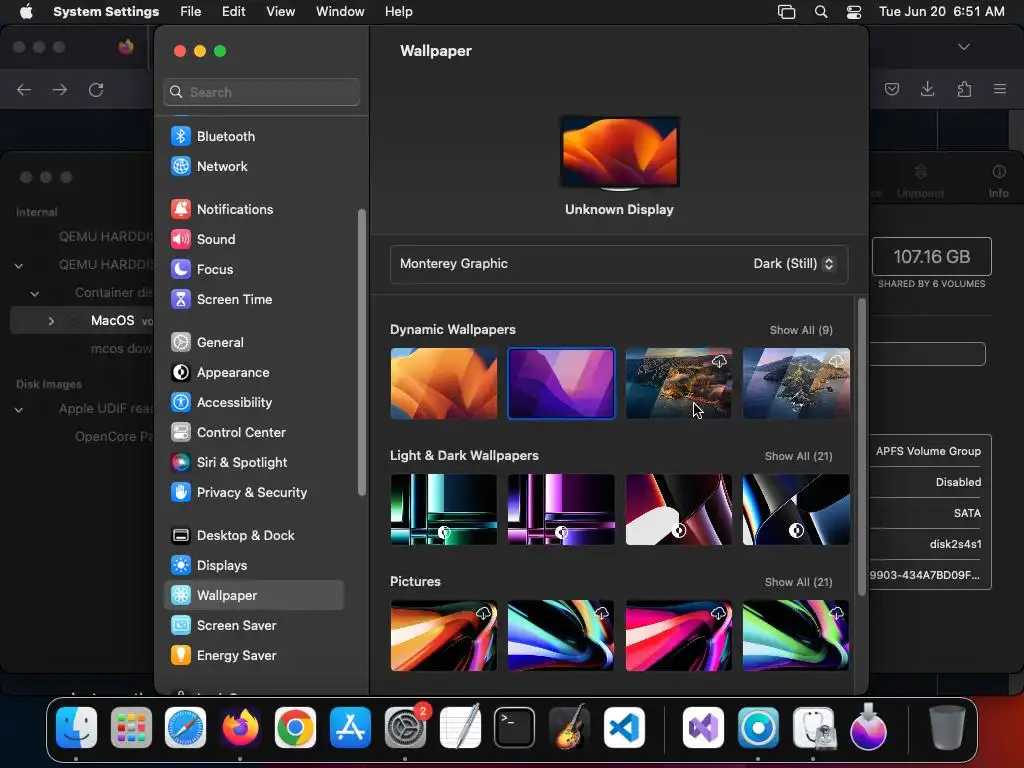Image resolution: width=1024 pixels, height=768 pixels.
Task: Select the orange Ventura dynamic wallpaper
Action: coord(443,383)
